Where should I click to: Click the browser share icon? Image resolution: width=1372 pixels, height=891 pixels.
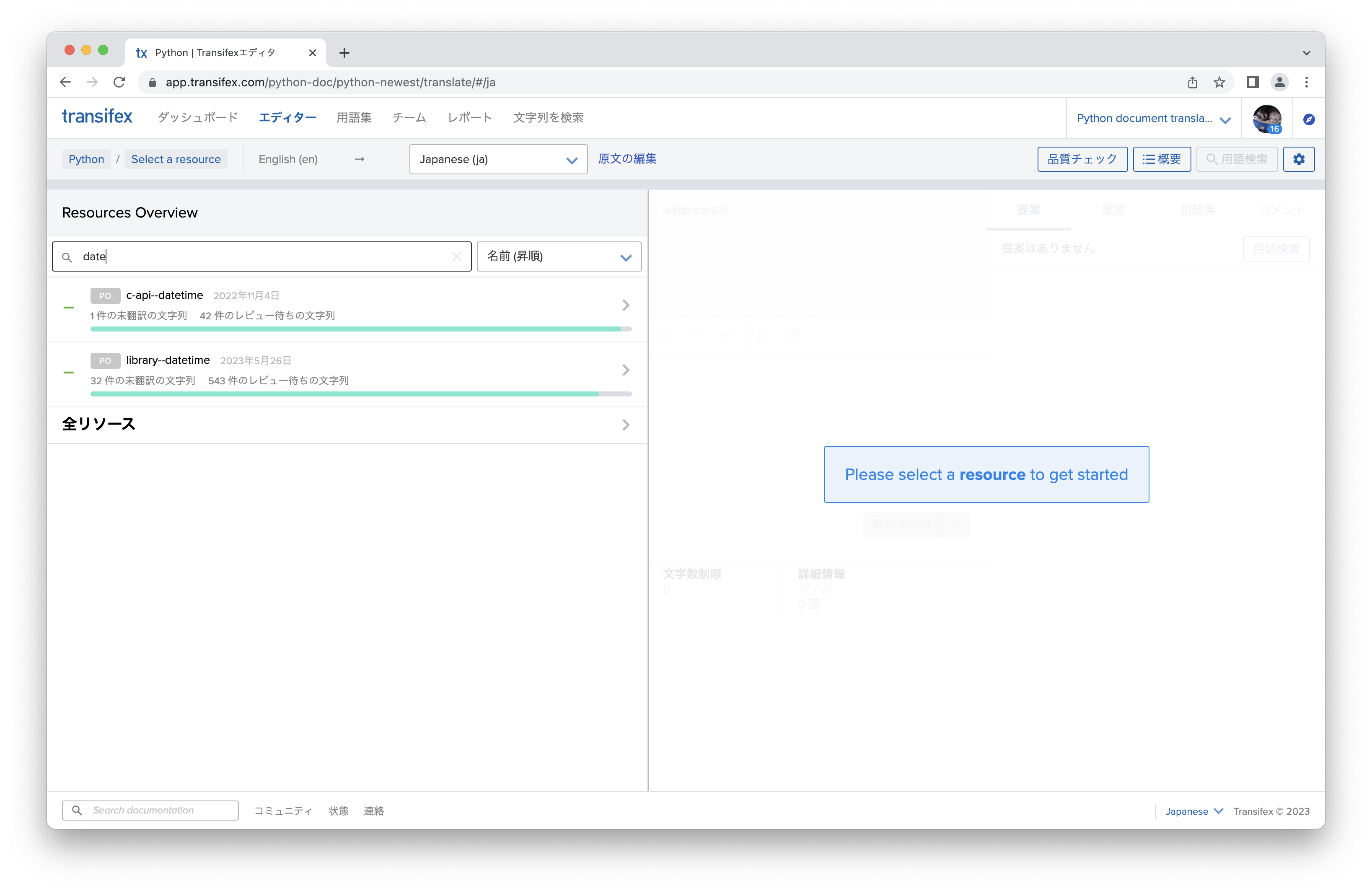(1192, 83)
